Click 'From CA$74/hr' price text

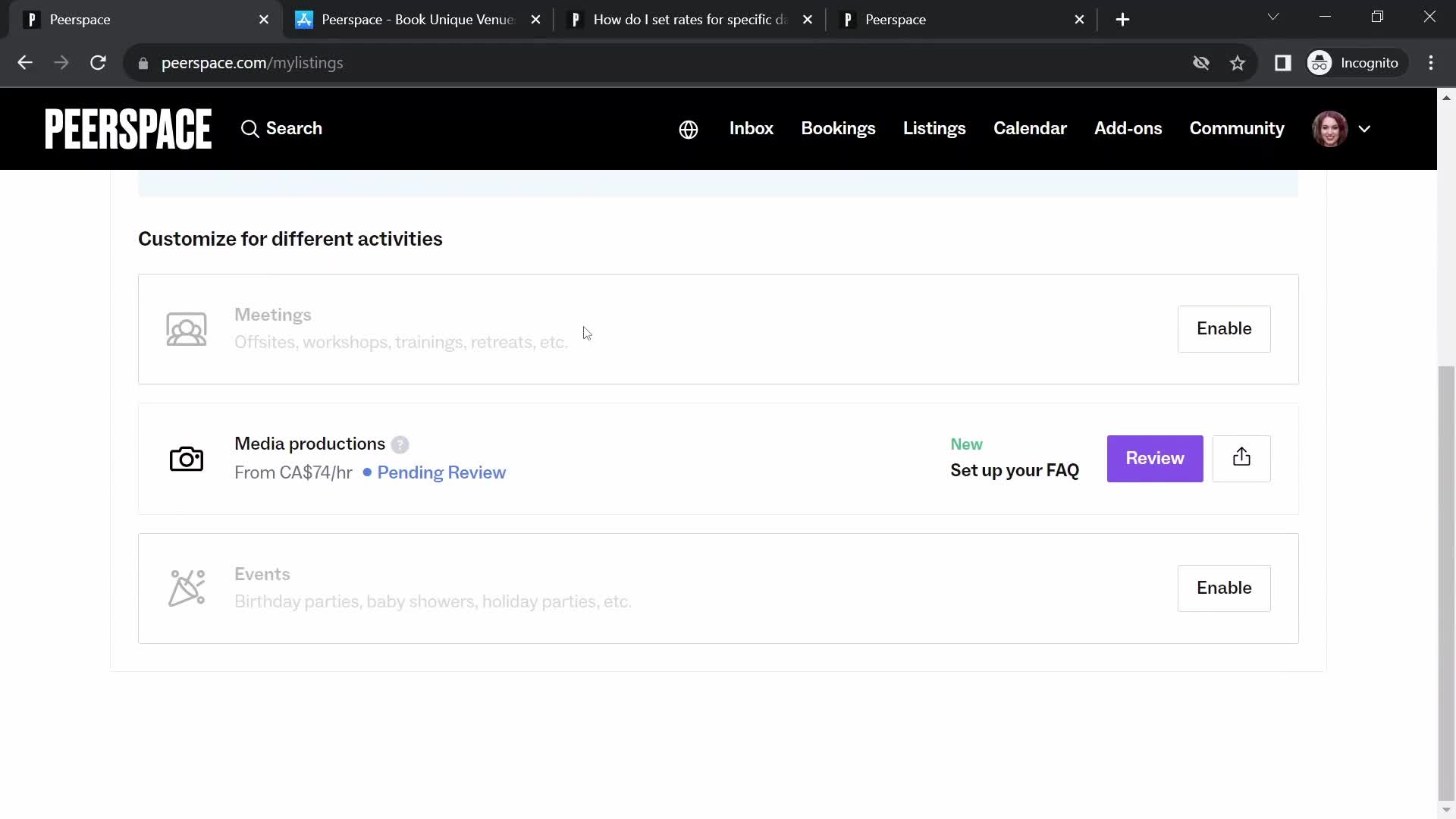[x=293, y=472]
